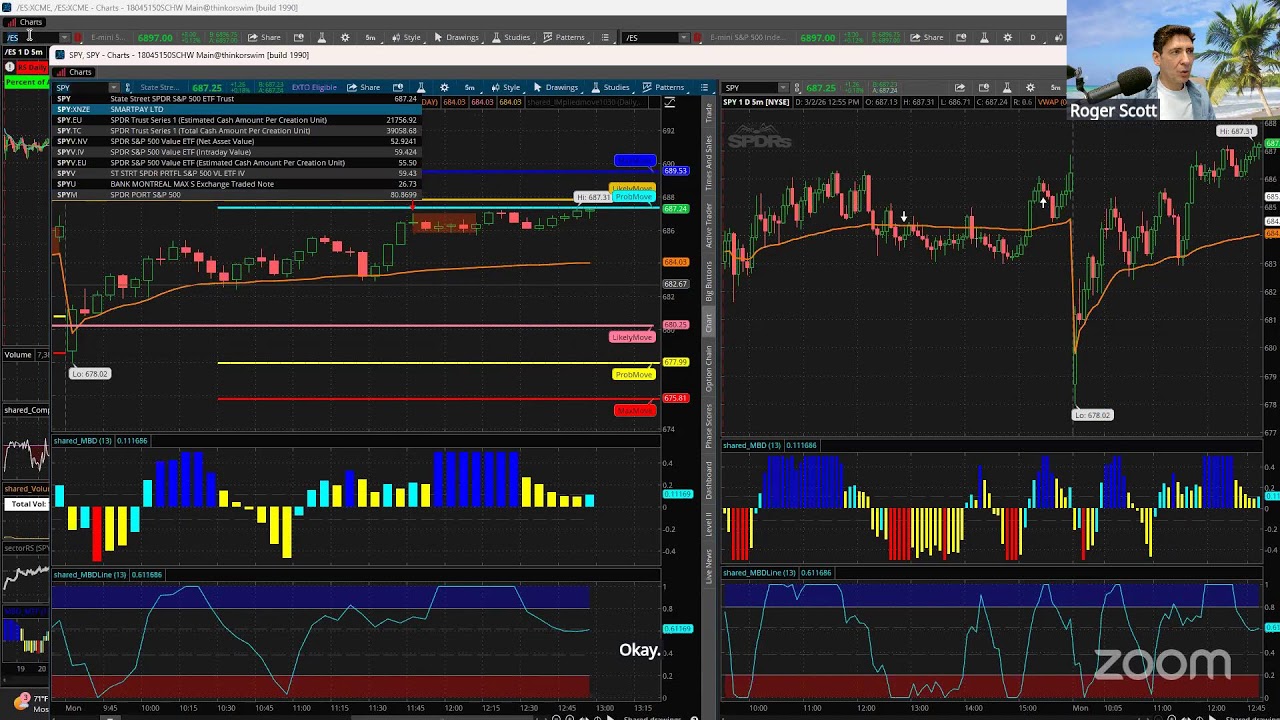Viewport: 1280px width, 720px height.
Task: Open the list-view menu icon in /ES toolbar
Action: point(605,38)
